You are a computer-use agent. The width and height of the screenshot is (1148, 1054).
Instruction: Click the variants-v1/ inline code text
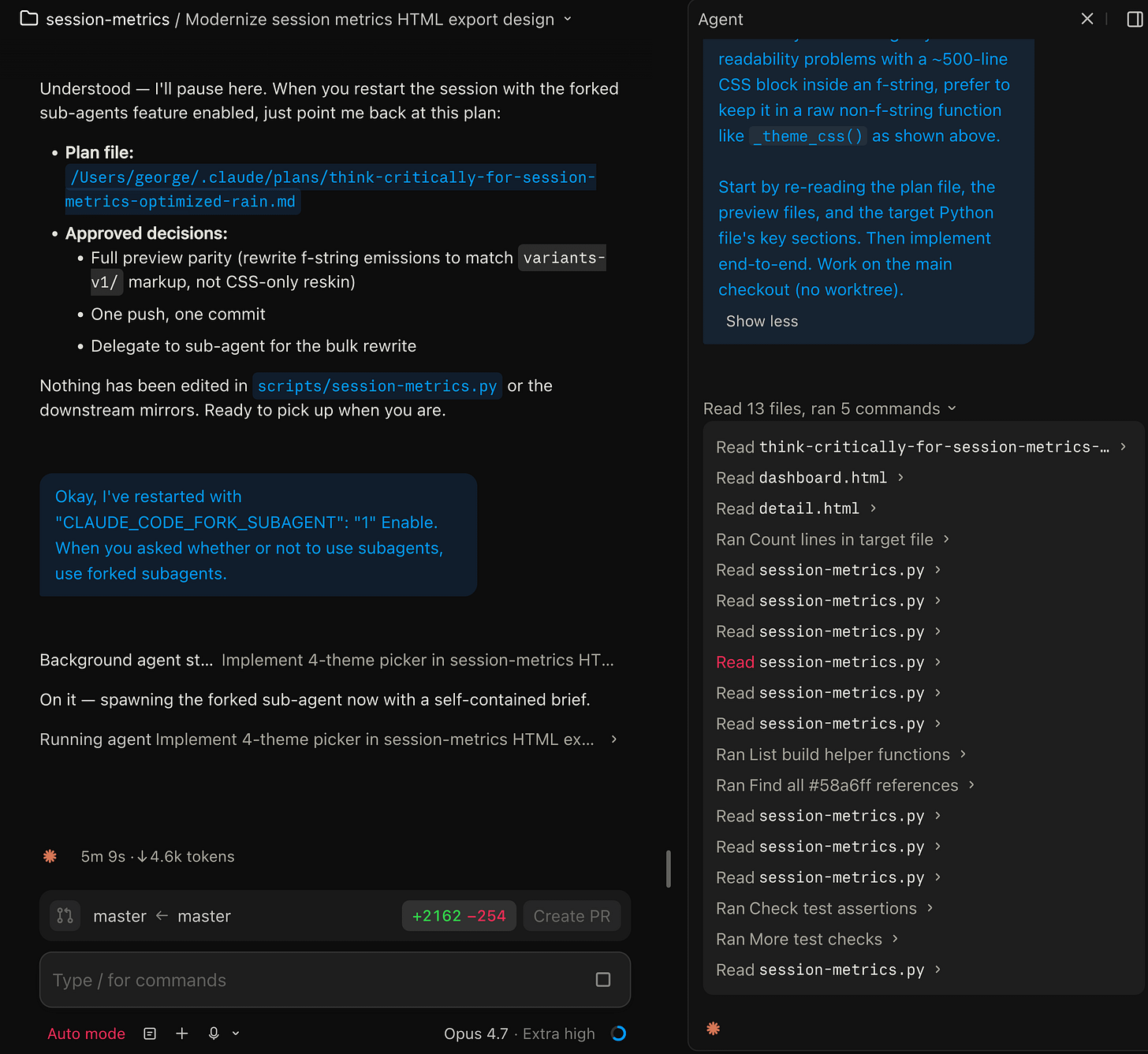(x=348, y=270)
